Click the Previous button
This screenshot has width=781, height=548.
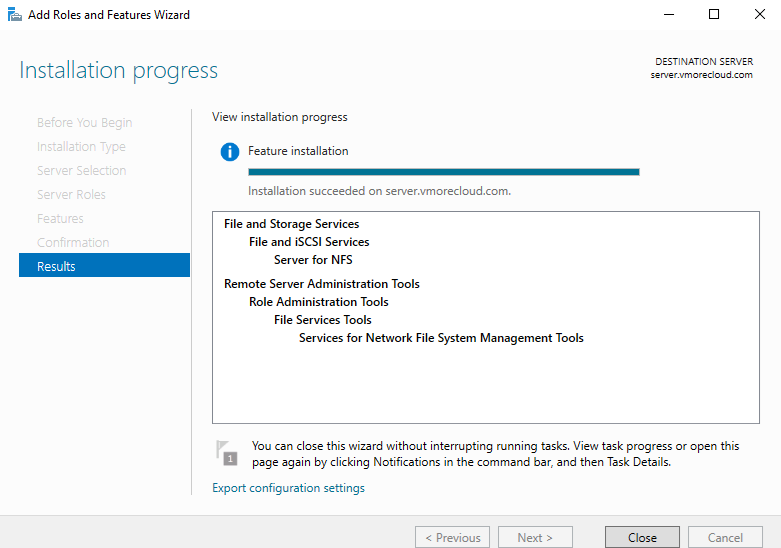pyautogui.click(x=452, y=538)
